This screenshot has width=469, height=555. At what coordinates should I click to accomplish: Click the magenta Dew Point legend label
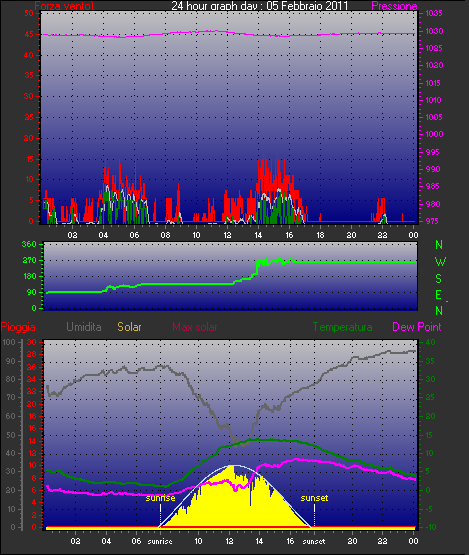point(417,327)
